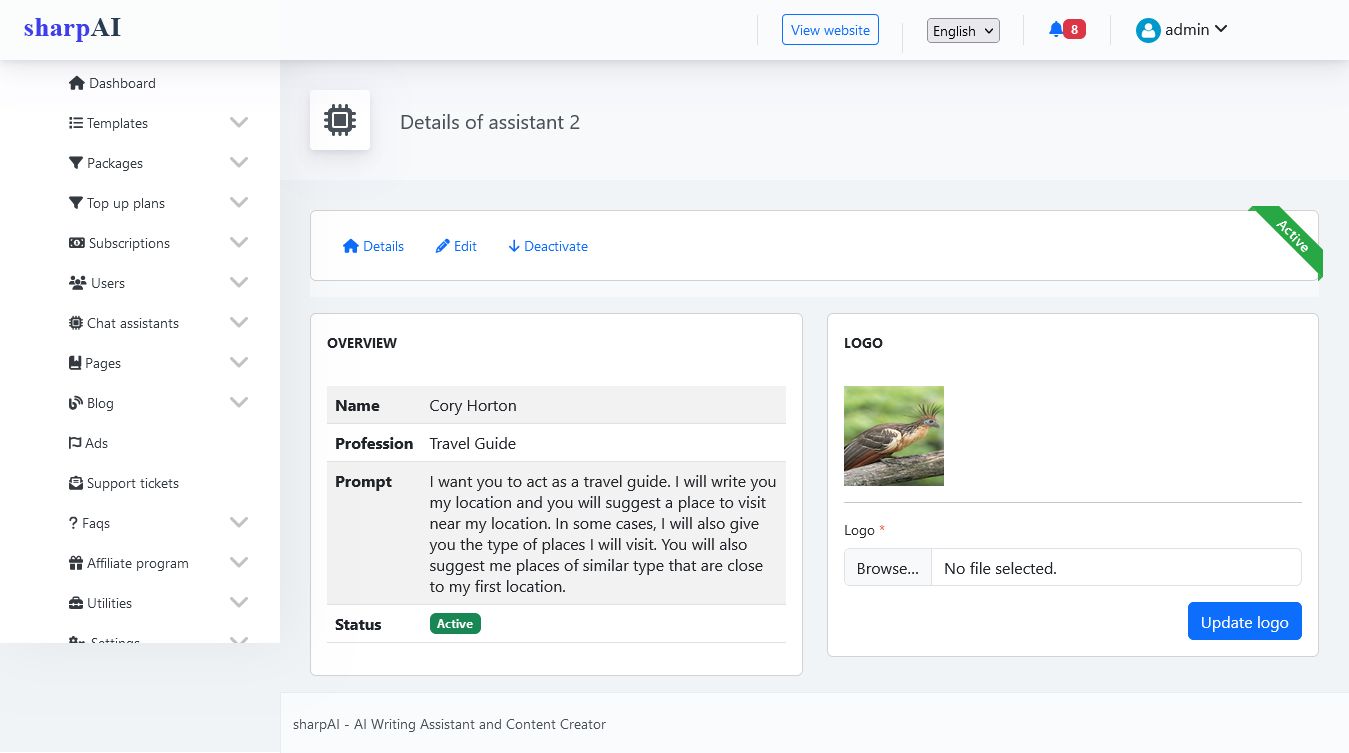The height and width of the screenshot is (753, 1349).
Task: Click the Users group icon in sidebar
Action: coord(77,283)
